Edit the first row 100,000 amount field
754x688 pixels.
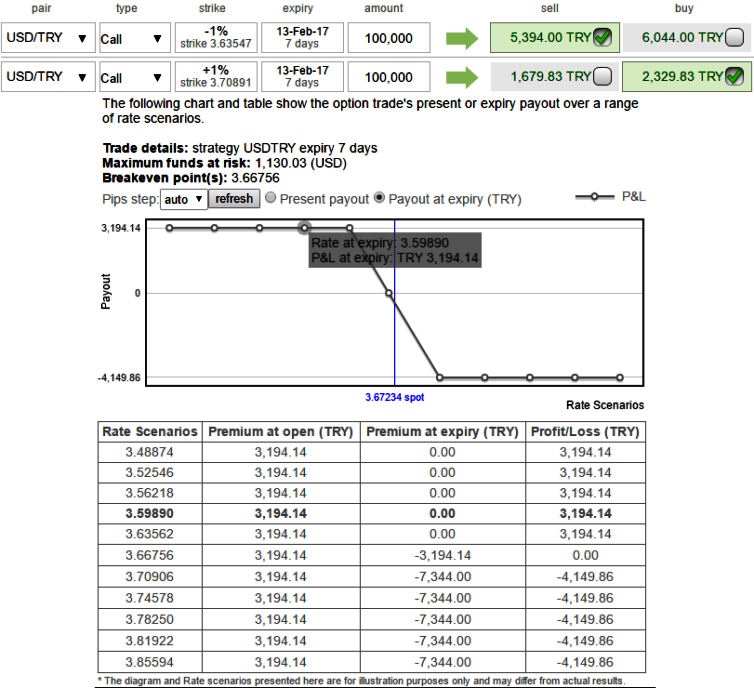coord(389,38)
